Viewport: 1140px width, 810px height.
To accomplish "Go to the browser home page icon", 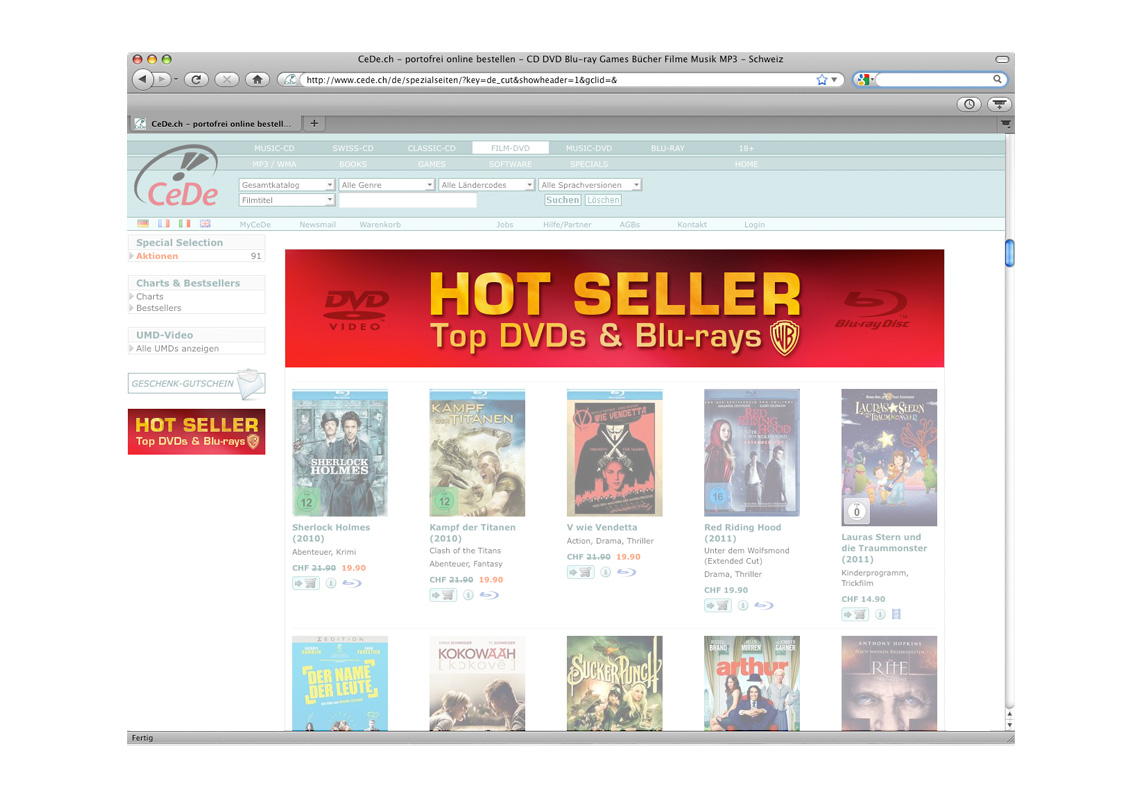I will pyautogui.click(x=257, y=79).
